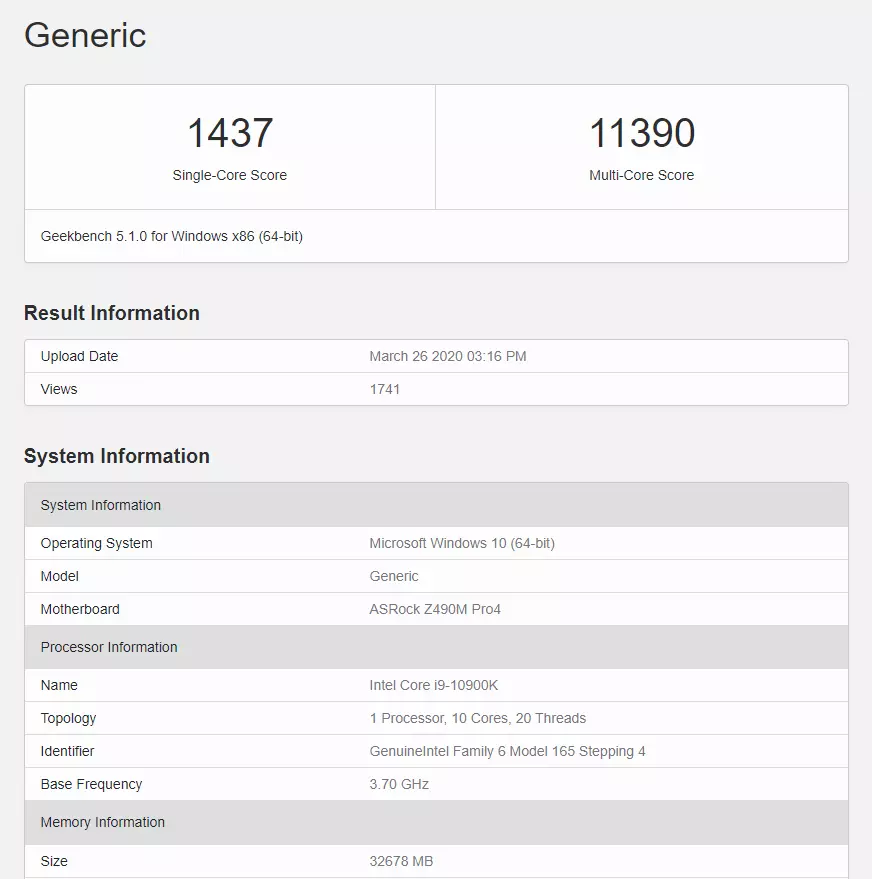This screenshot has height=879, width=872.
Task: Click the 'Model' row label
Action: pos(59,576)
